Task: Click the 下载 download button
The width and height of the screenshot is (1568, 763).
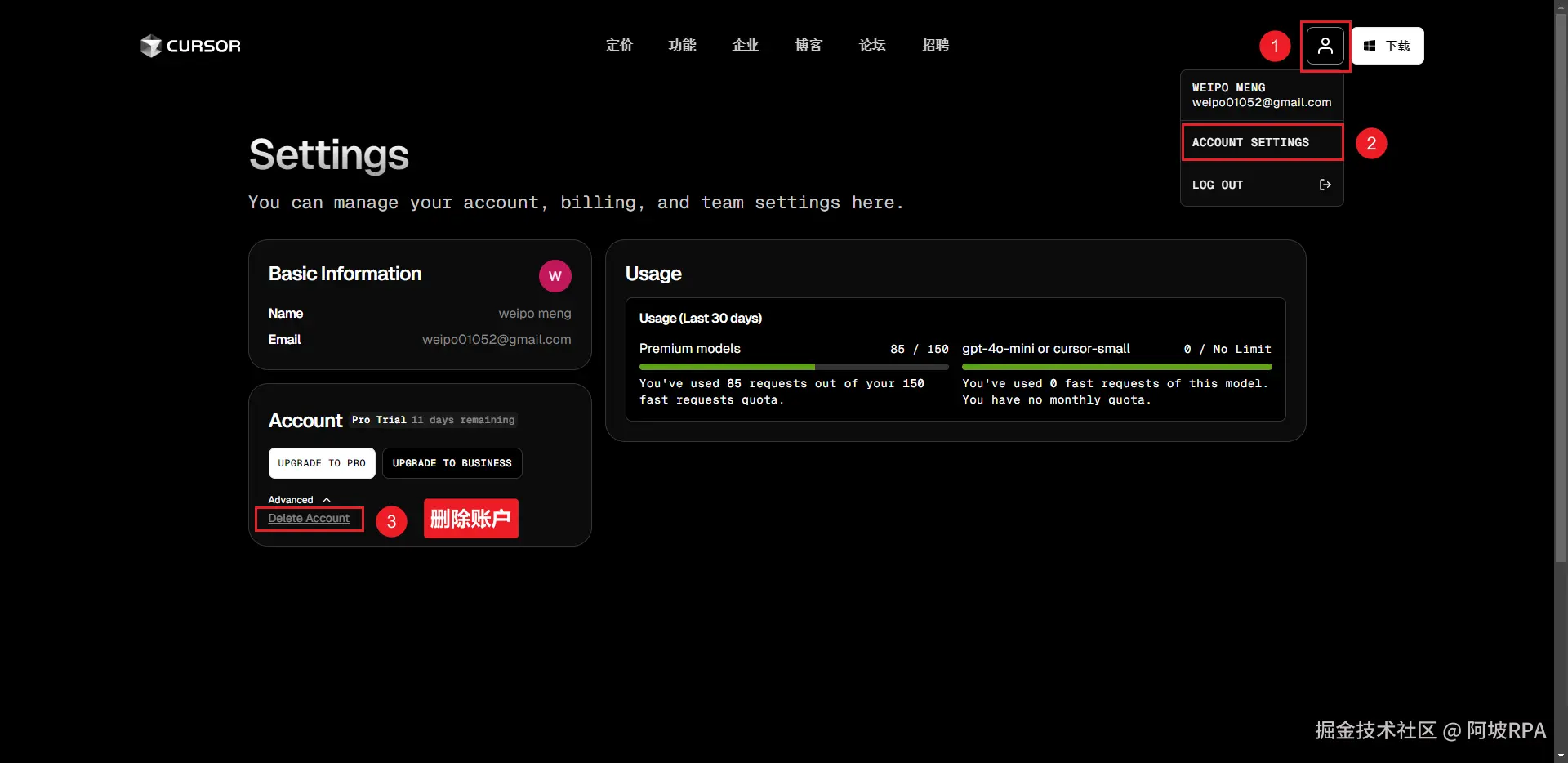Action: pos(1388,46)
